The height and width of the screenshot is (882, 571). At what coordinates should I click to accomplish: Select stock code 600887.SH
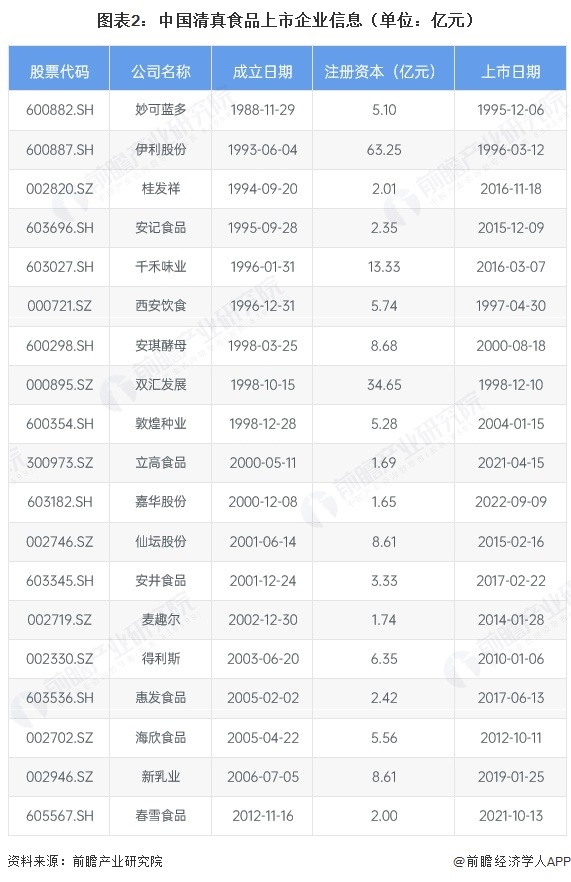(x=60, y=150)
